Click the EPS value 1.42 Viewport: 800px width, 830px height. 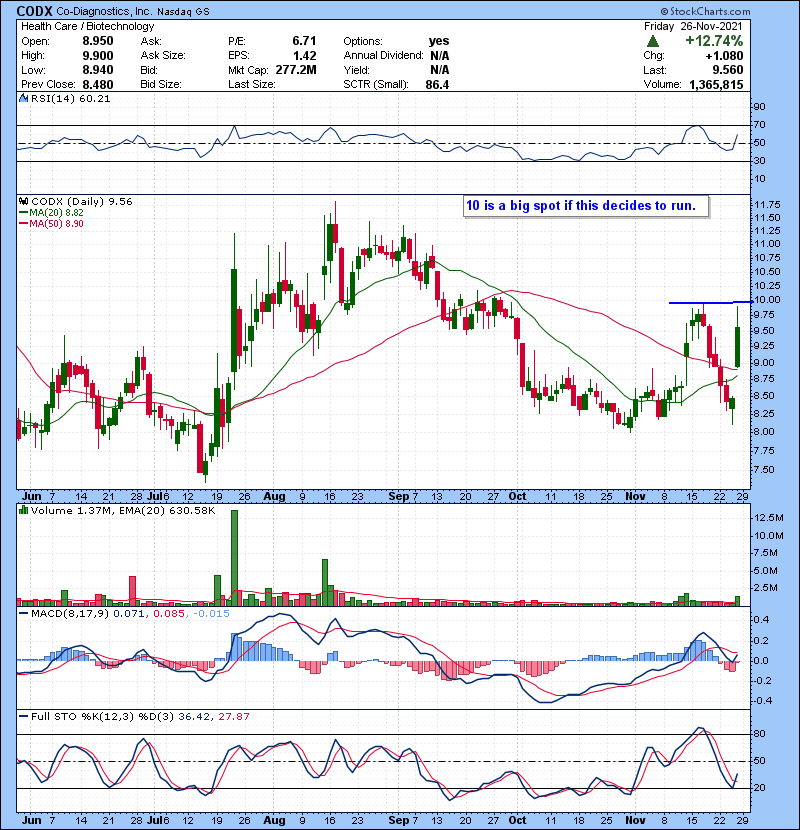point(304,56)
